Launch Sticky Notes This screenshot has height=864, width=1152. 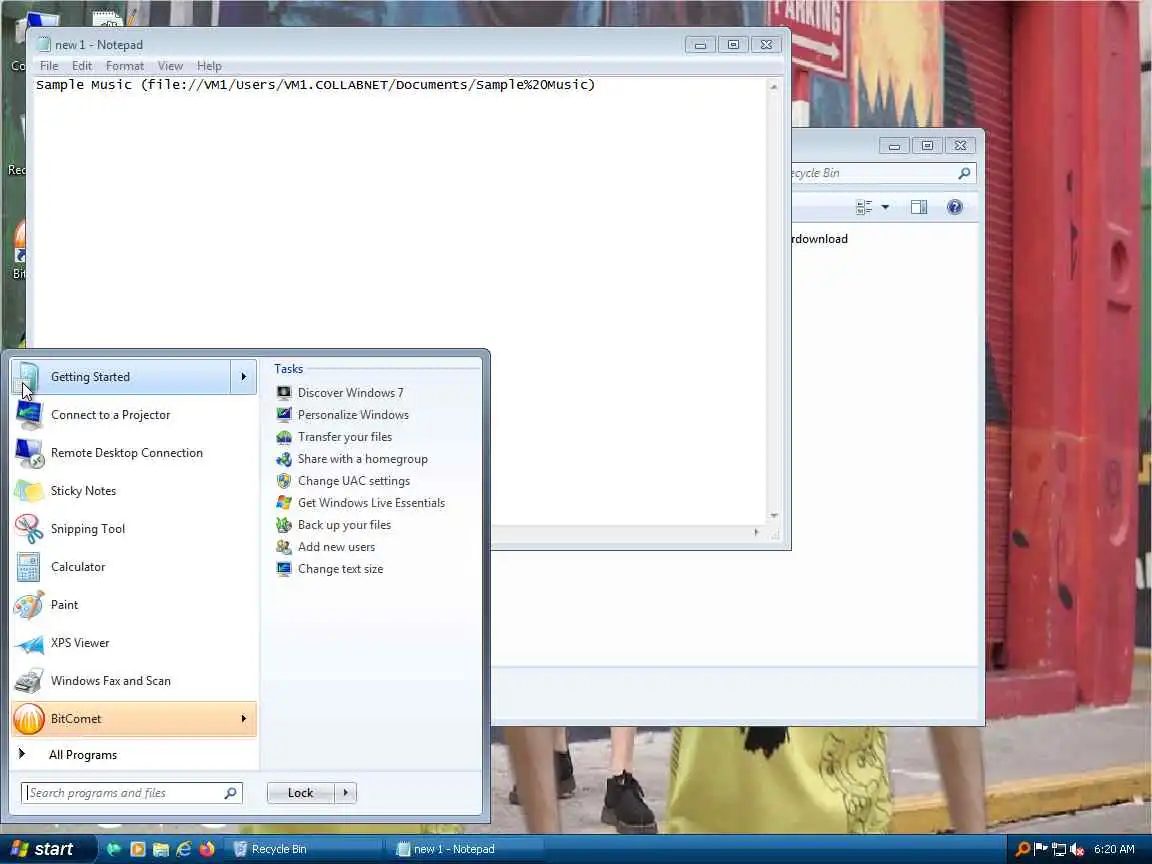134,491
